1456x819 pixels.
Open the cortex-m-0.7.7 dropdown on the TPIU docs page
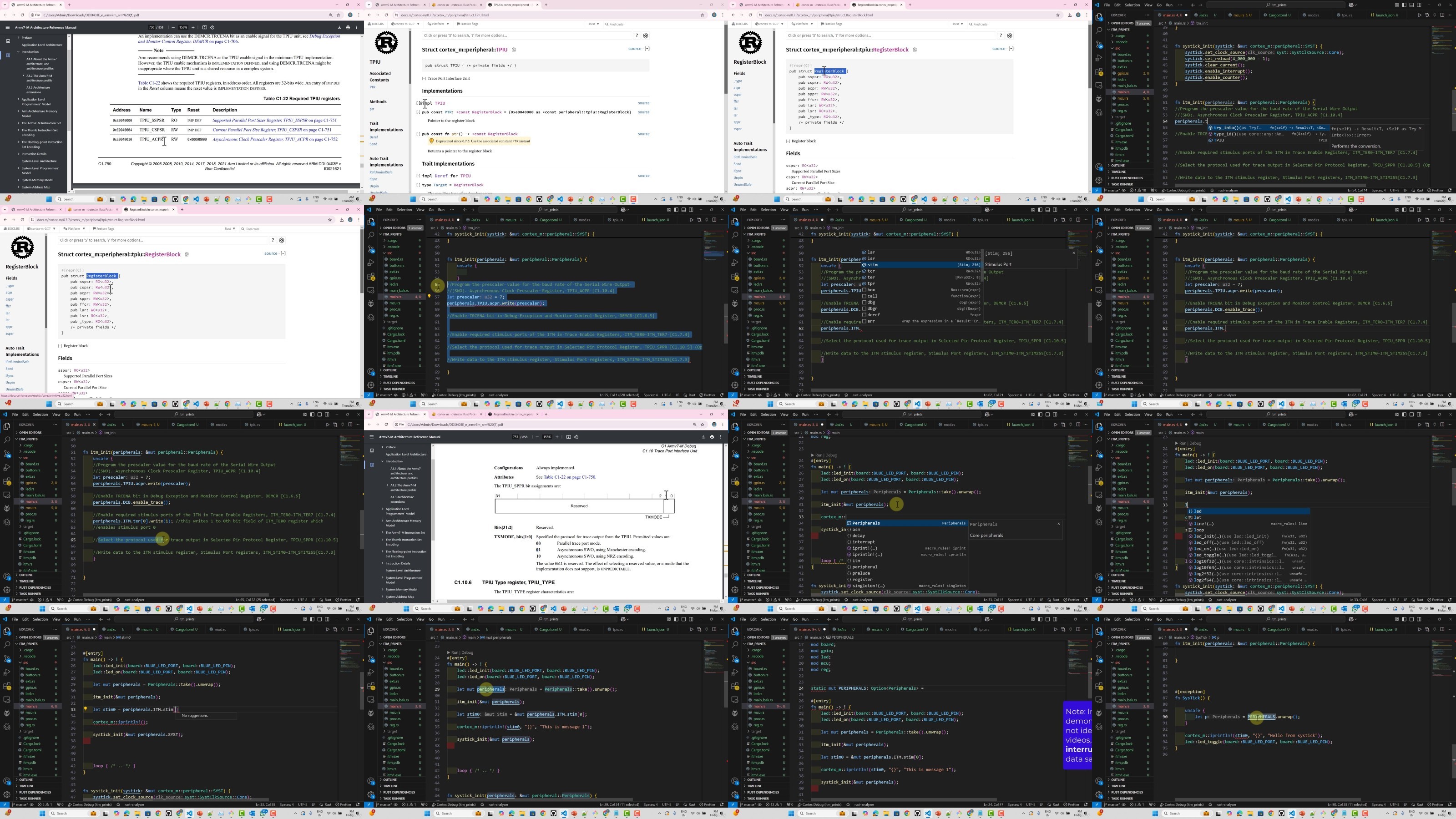(406, 24)
